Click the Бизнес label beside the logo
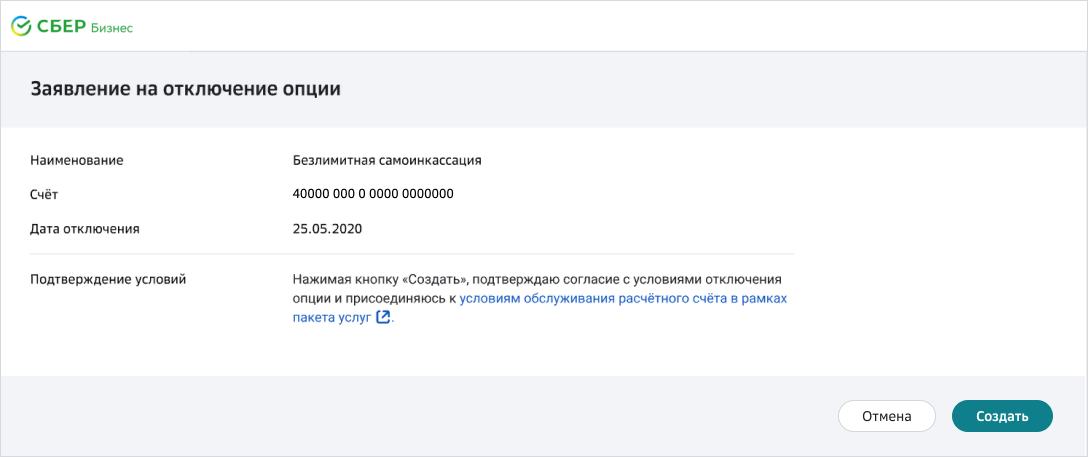This screenshot has width=1088, height=457. pyautogui.click(x=113, y=27)
